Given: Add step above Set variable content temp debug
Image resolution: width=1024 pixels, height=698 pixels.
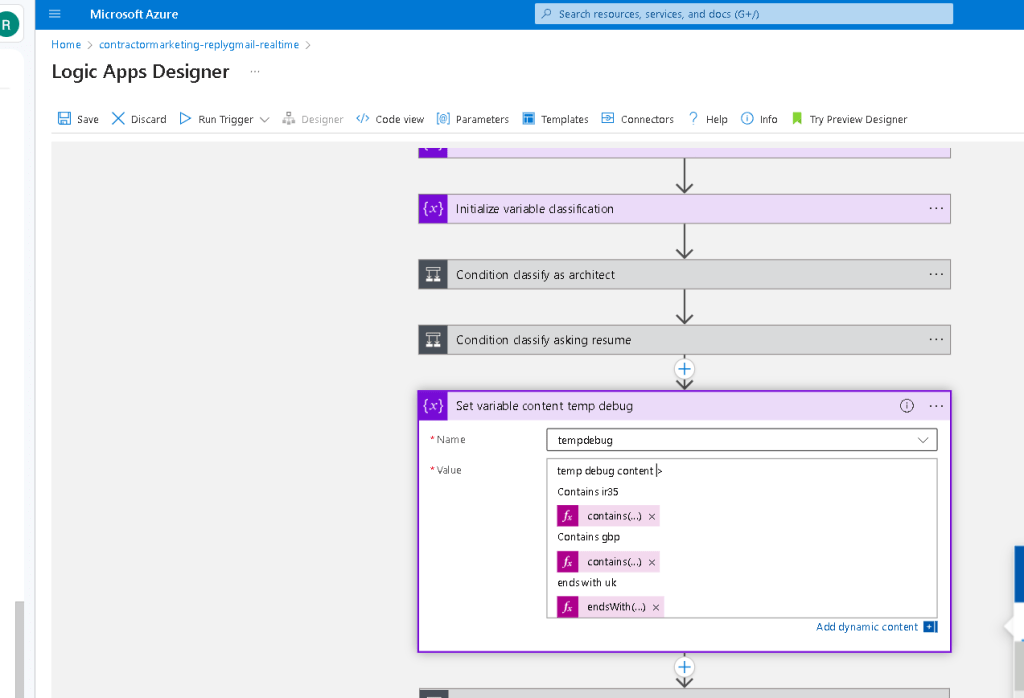Looking at the screenshot, I should tap(684, 369).
